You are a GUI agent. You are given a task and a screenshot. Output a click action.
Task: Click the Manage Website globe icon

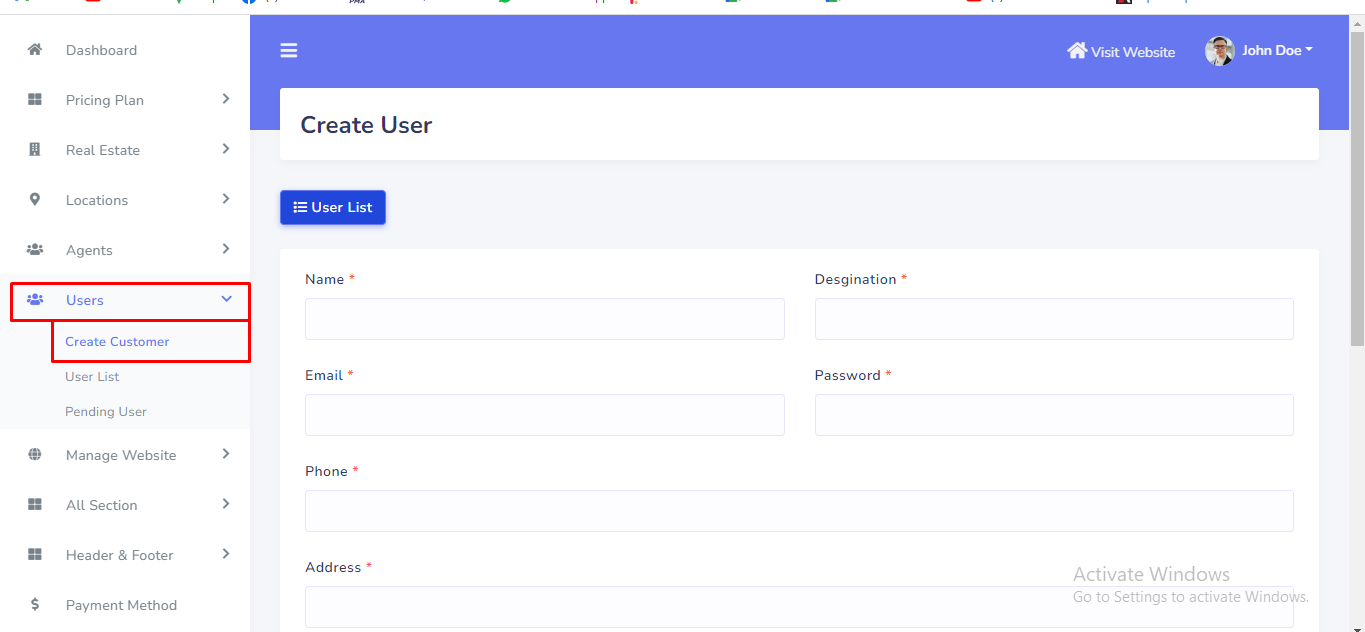35,455
